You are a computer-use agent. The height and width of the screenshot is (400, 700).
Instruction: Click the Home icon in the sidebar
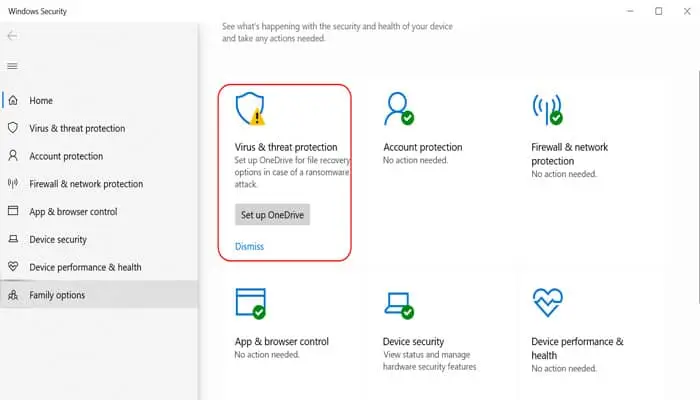(13, 101)
